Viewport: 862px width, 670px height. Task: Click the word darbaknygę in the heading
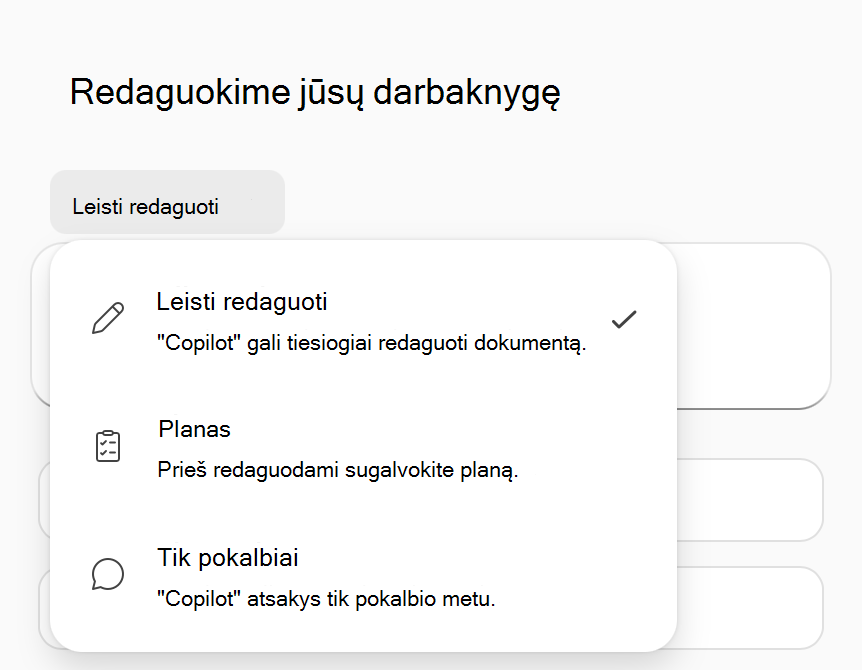pos(467,92)
